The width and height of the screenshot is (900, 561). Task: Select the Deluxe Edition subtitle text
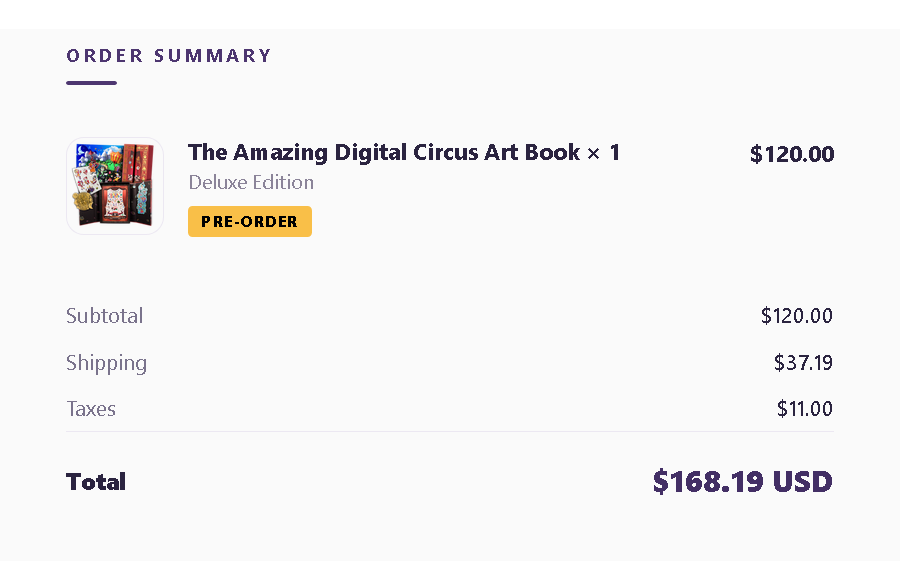coord(251,182)
